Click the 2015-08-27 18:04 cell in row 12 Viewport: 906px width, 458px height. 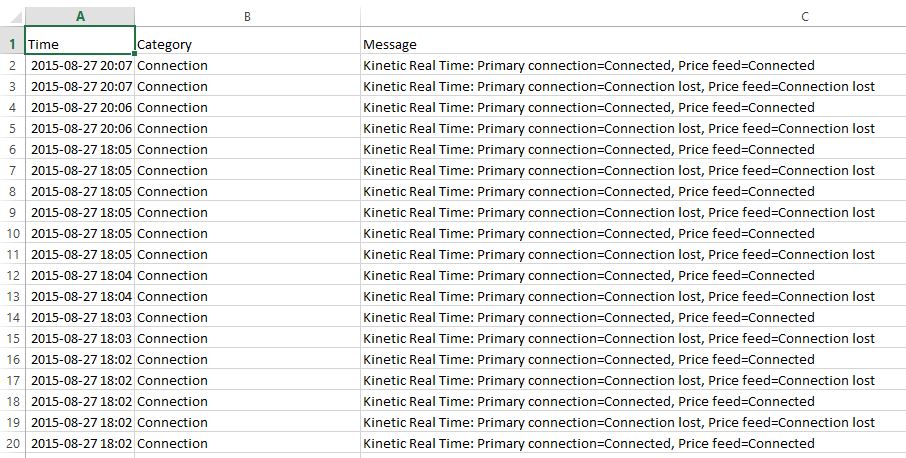pyautogui.click(x=82, y=275)
